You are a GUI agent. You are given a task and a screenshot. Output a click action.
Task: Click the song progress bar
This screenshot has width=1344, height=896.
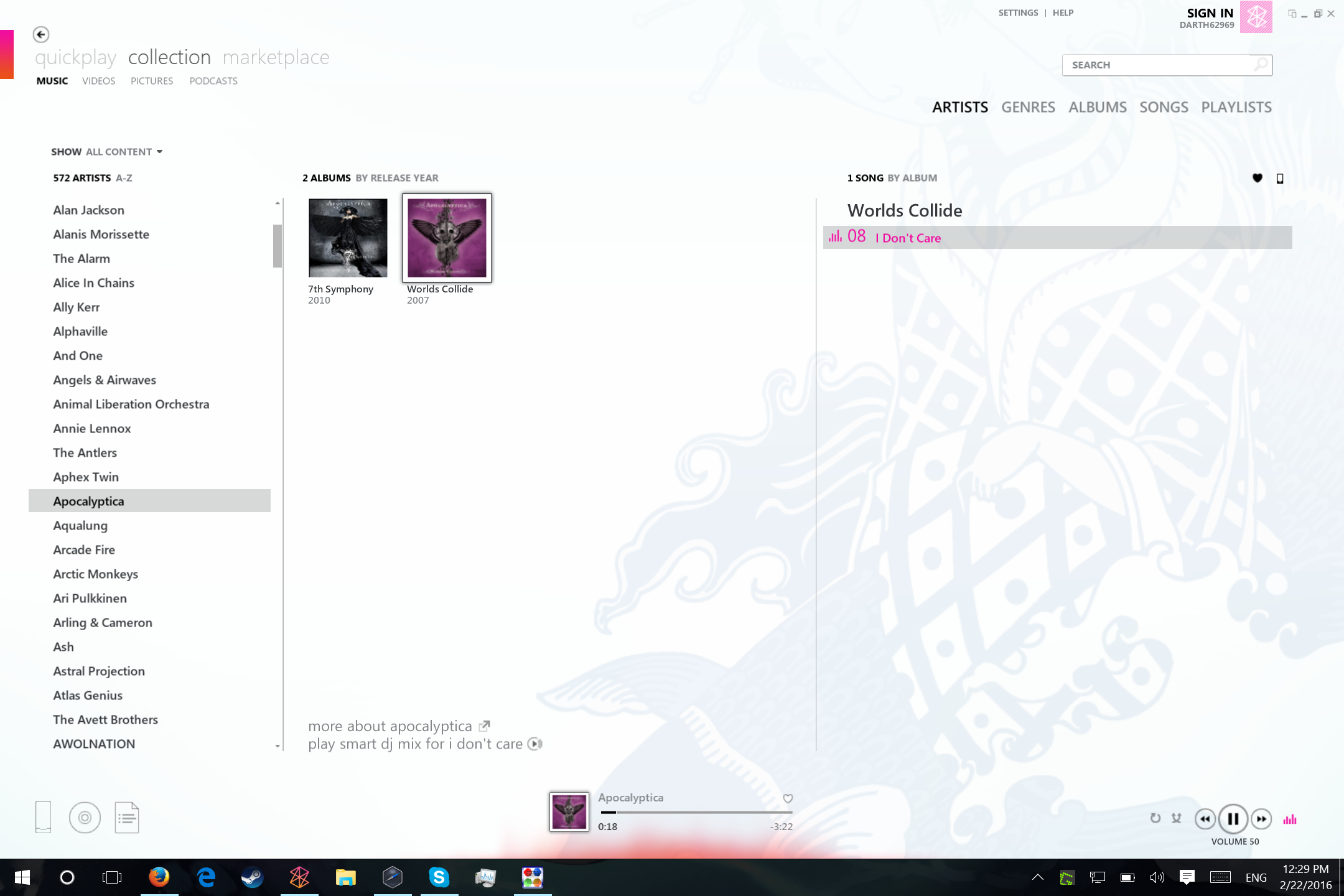pyautogui.click(x=696, y=812)
